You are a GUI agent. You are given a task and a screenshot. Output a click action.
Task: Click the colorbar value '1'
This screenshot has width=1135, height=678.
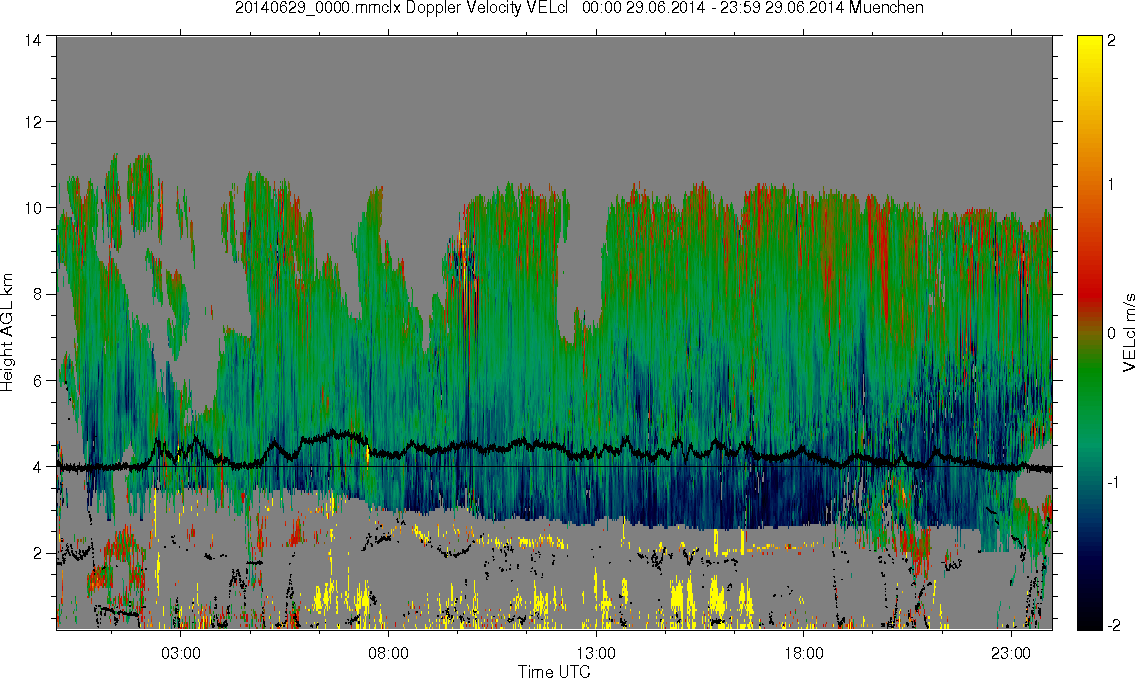[x=1111, y=185]
